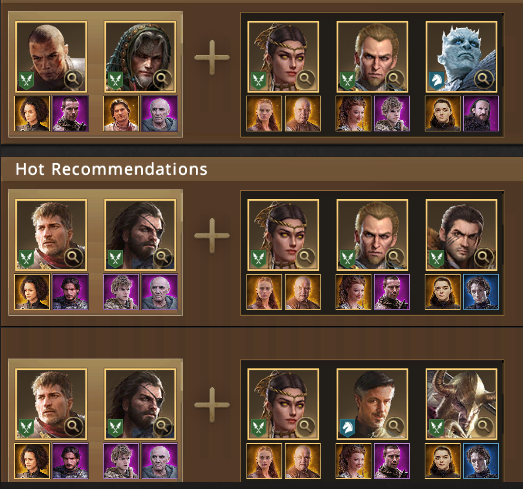Select the gold-framed curly-haired woman in the top-left lineup
This screenshot has height=489, width=523.
pyautogui.click(x=32, y=113)
